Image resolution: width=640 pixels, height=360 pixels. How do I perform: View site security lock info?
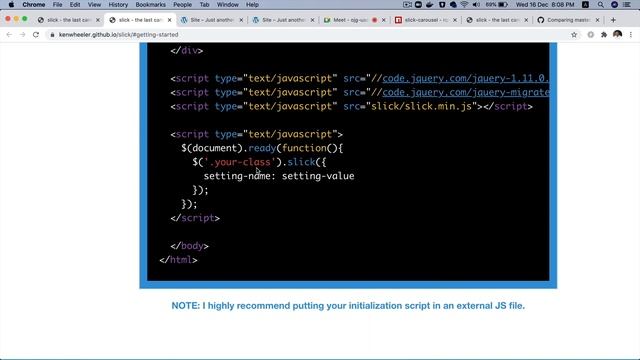pos(52,35)
